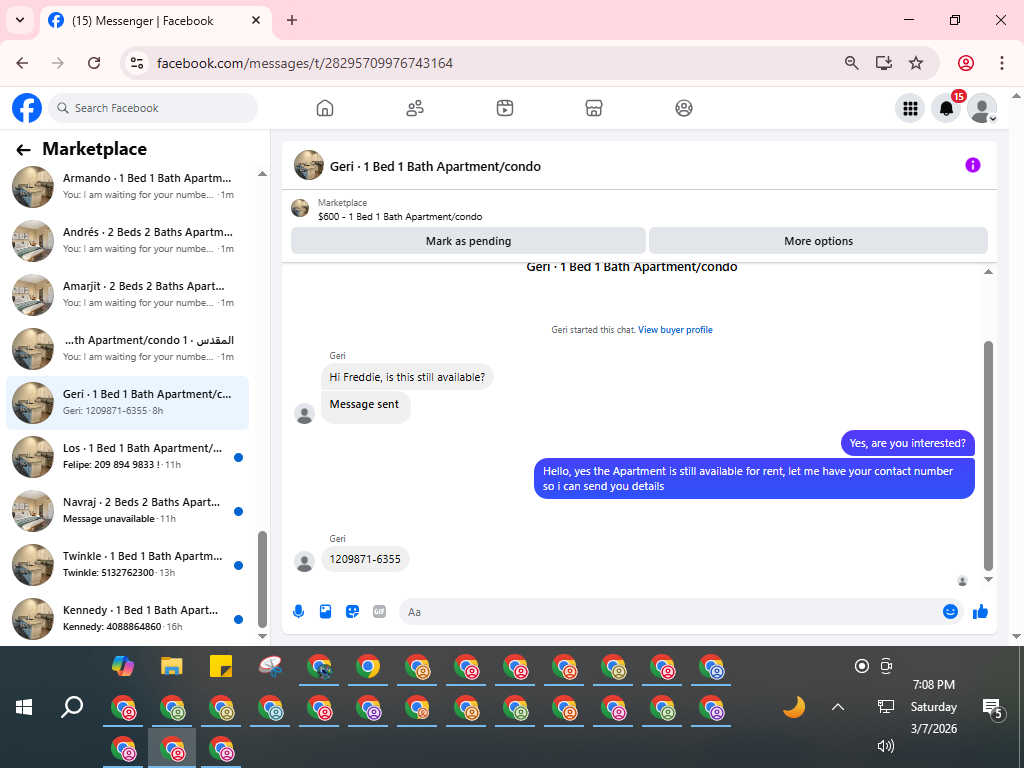The image size is (1024, 768).
Task: Open Chrome profile icon
Action: coord(966,63)
